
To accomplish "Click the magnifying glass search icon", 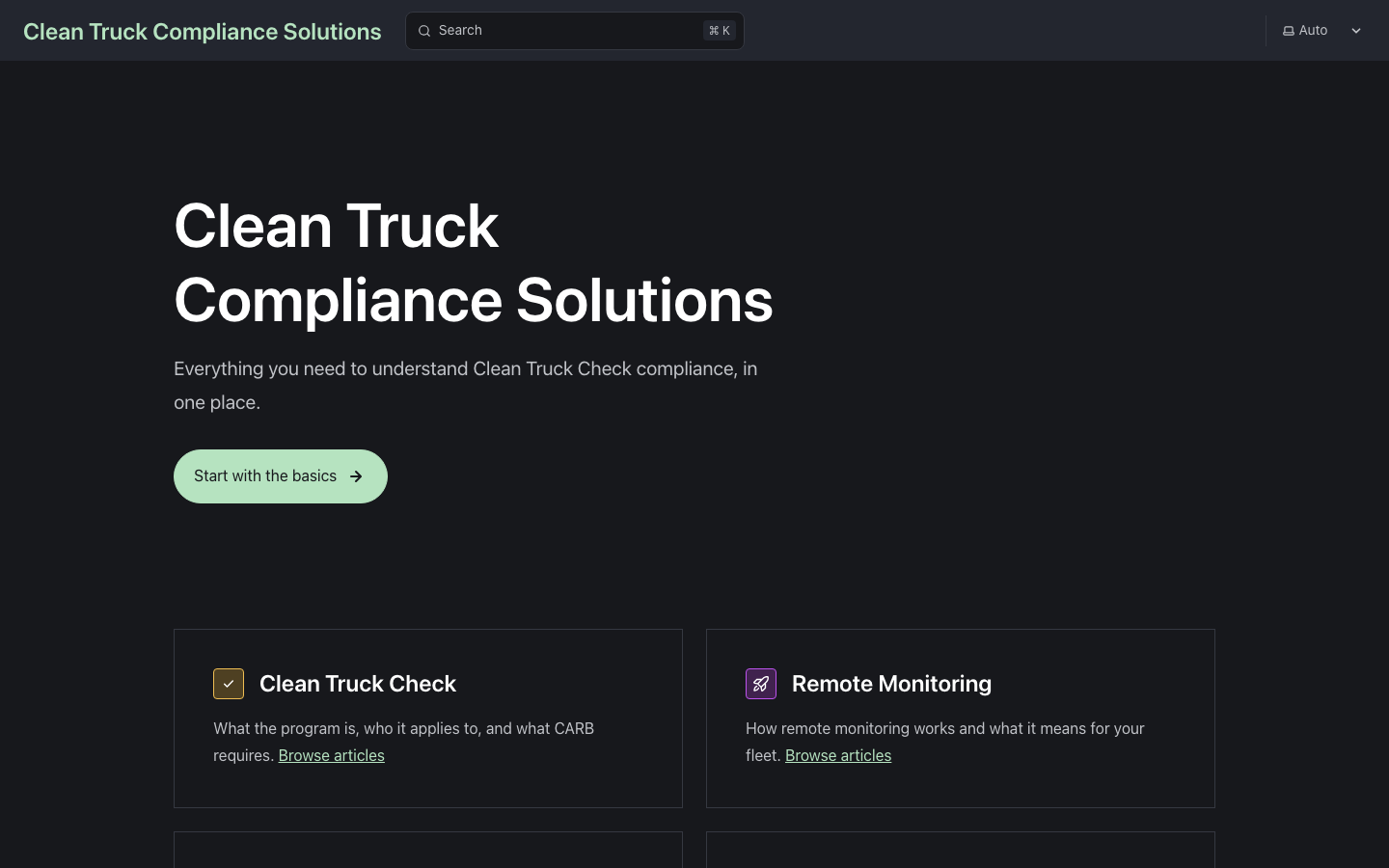I will [x=424, y=31].
